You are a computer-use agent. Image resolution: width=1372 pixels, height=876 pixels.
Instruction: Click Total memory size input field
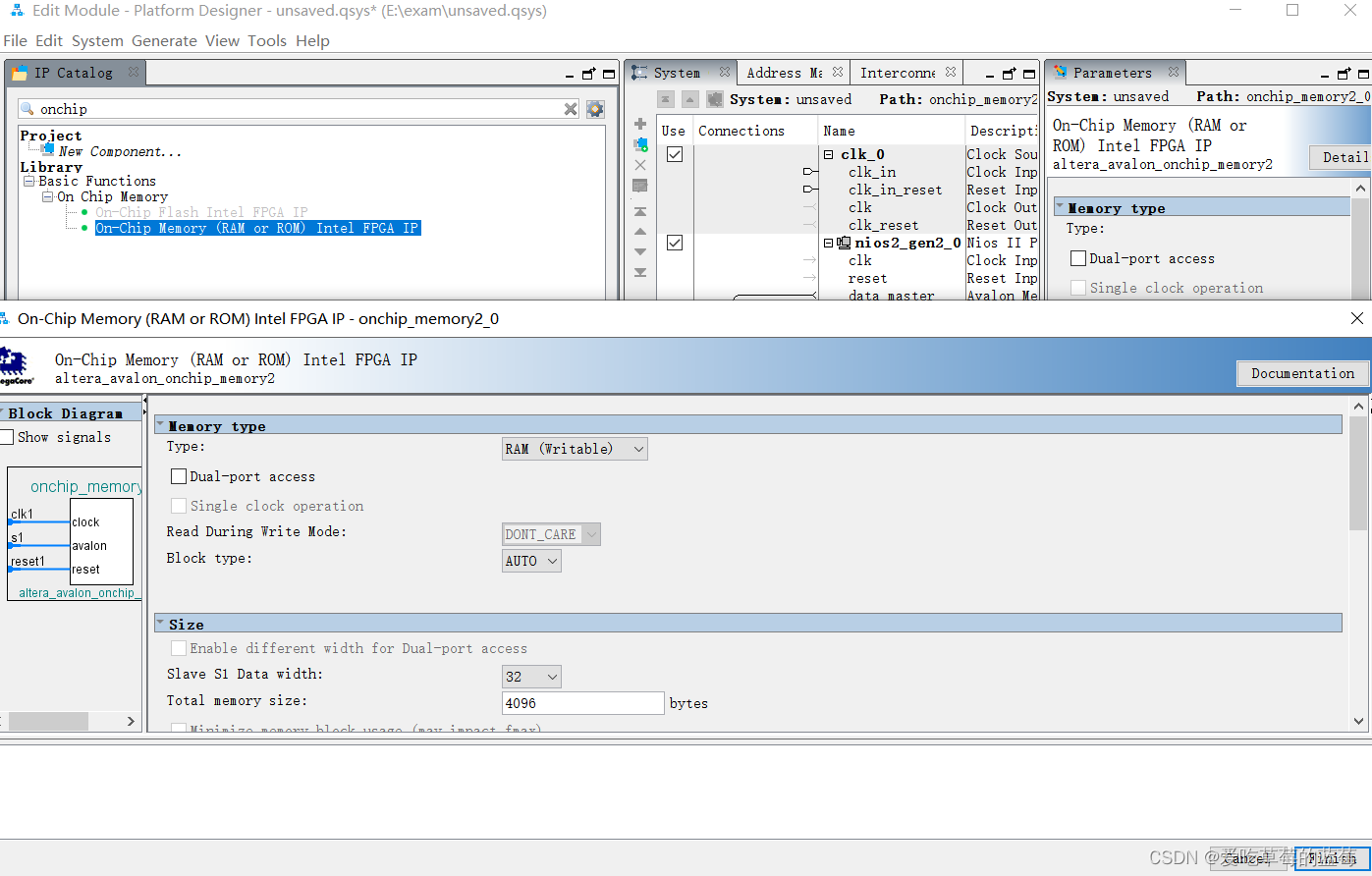pos(583,703)
